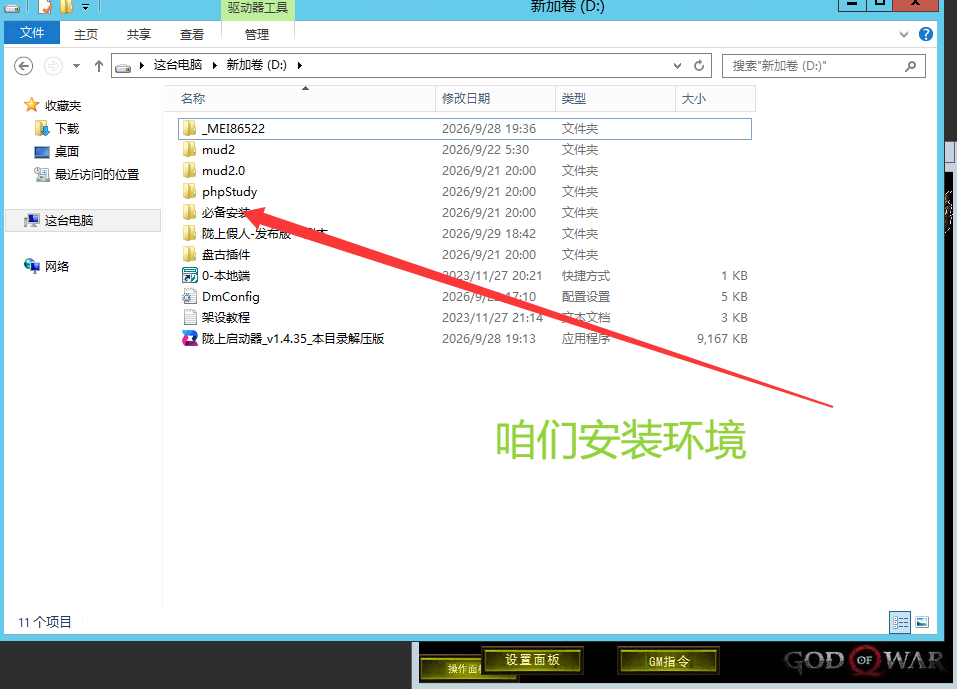
Task: Open the 文件 menu tab
Action: pos(32,33)
